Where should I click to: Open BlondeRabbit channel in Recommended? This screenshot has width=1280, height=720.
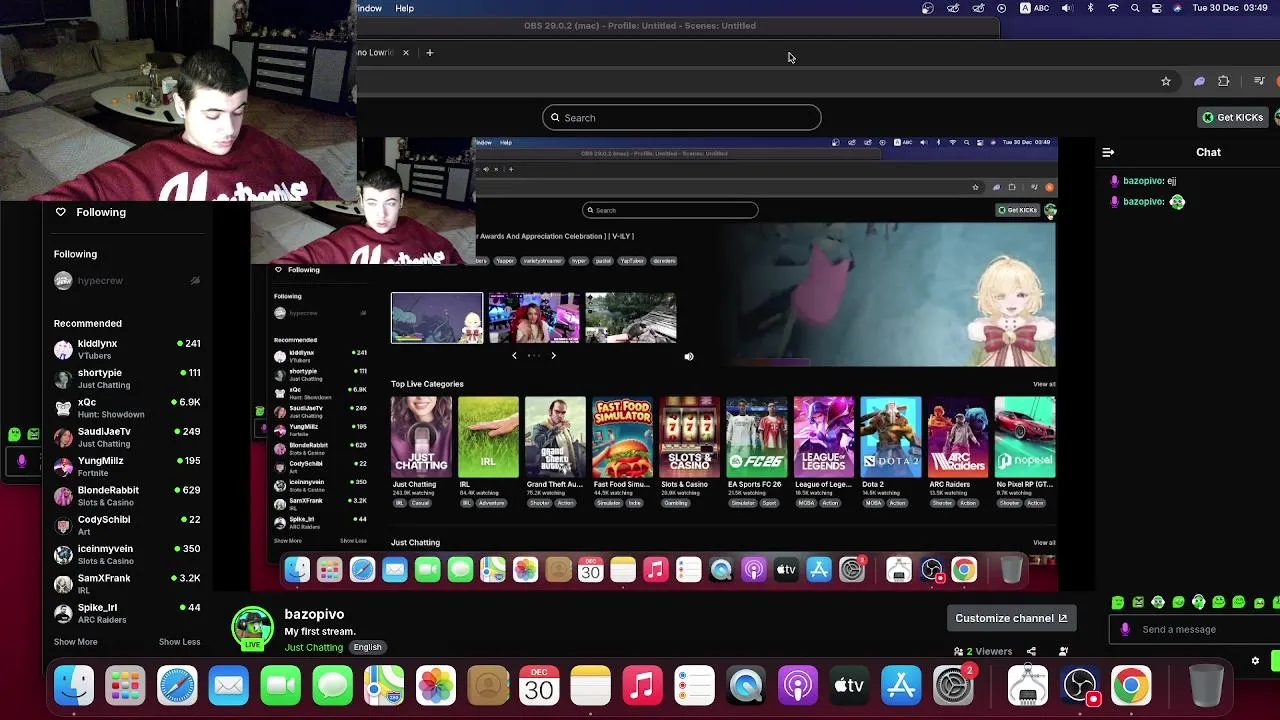(x=127, y=496)
